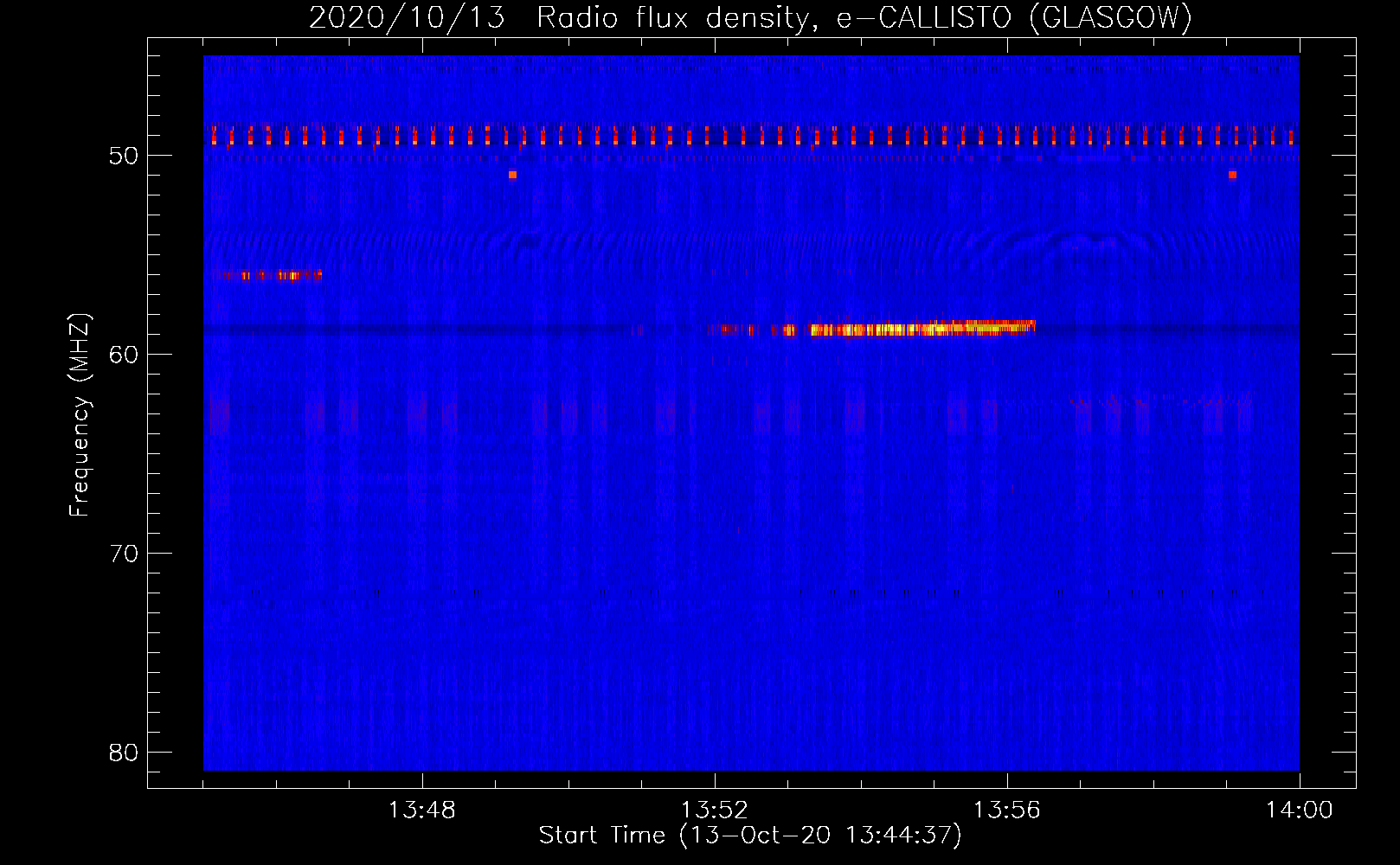Click the '70' frequency tick label

[125, 554]
